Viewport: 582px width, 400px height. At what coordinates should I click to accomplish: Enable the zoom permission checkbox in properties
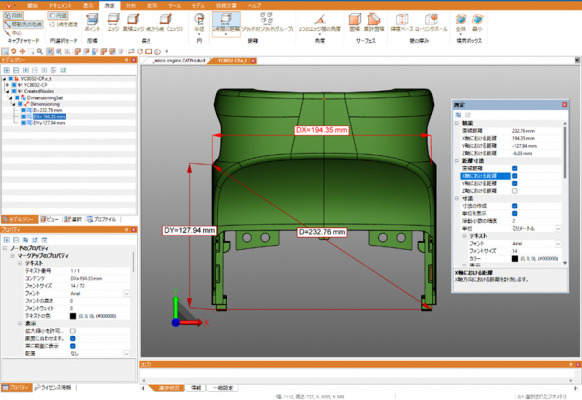(x=73, y=331)
